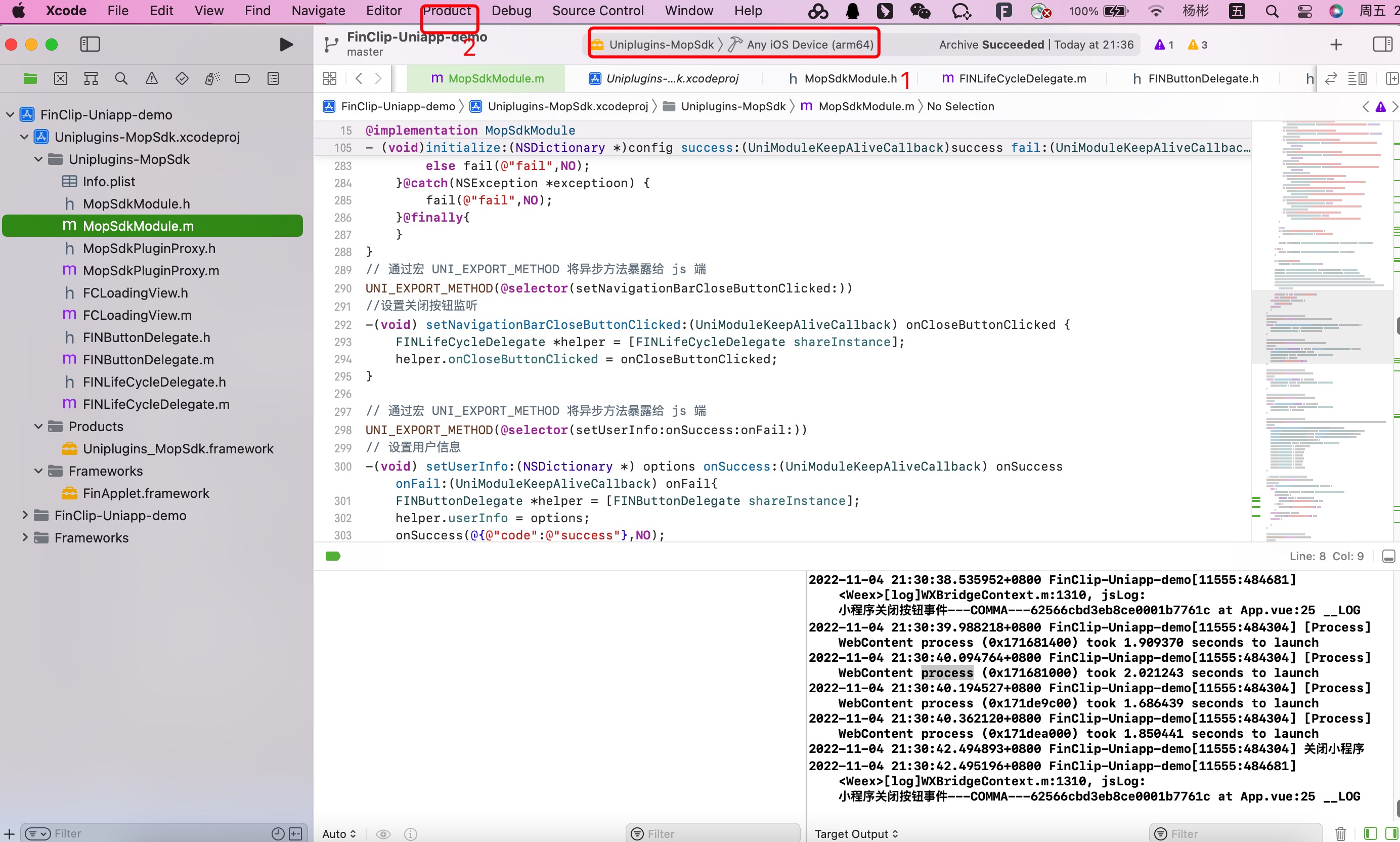Collapse the Products folder
1400x842 pixels.
point(38,426)
